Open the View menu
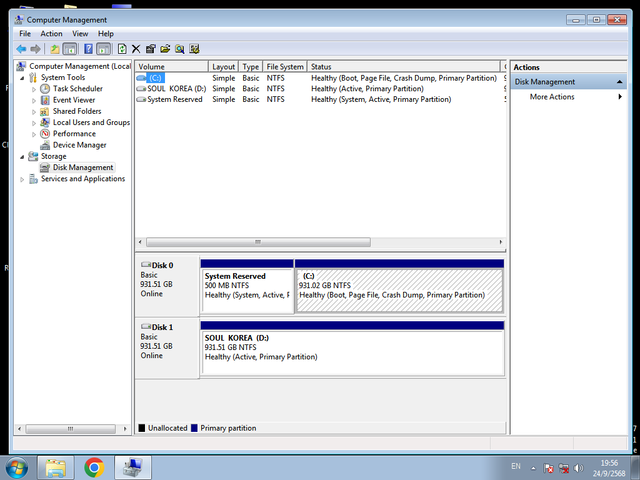The height and width of the screenshot is (480, 640). tap(80, 34)
